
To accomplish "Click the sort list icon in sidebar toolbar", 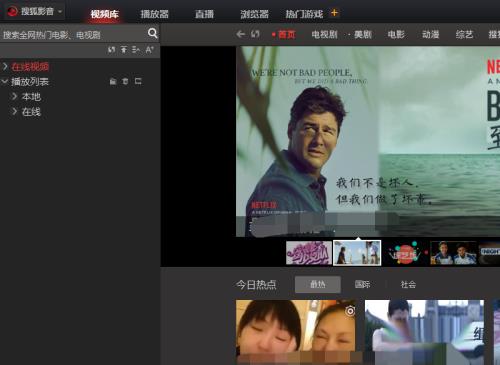I will coord(136,50).
